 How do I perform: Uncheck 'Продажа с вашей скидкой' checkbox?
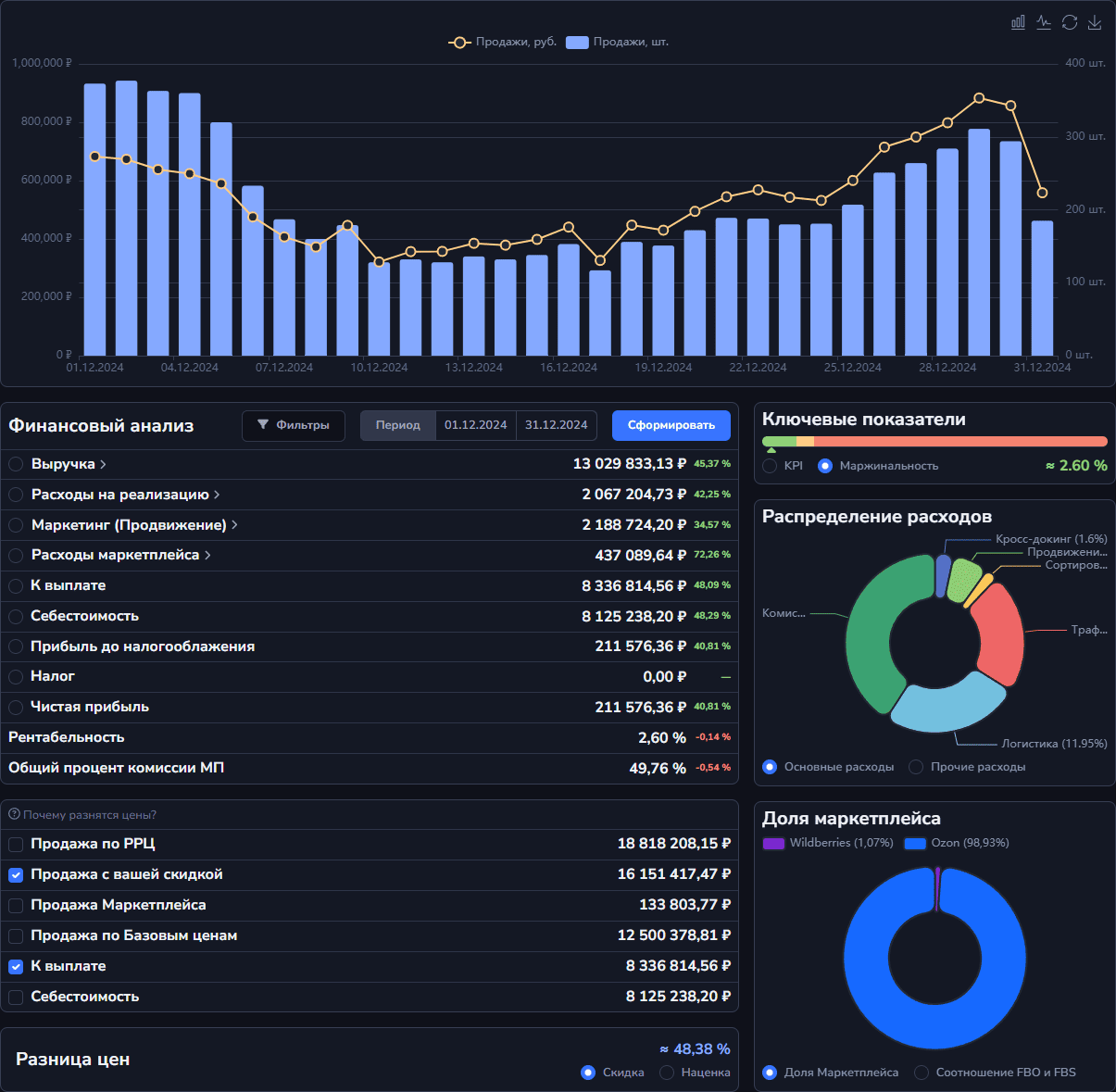(x=16, y=874)
